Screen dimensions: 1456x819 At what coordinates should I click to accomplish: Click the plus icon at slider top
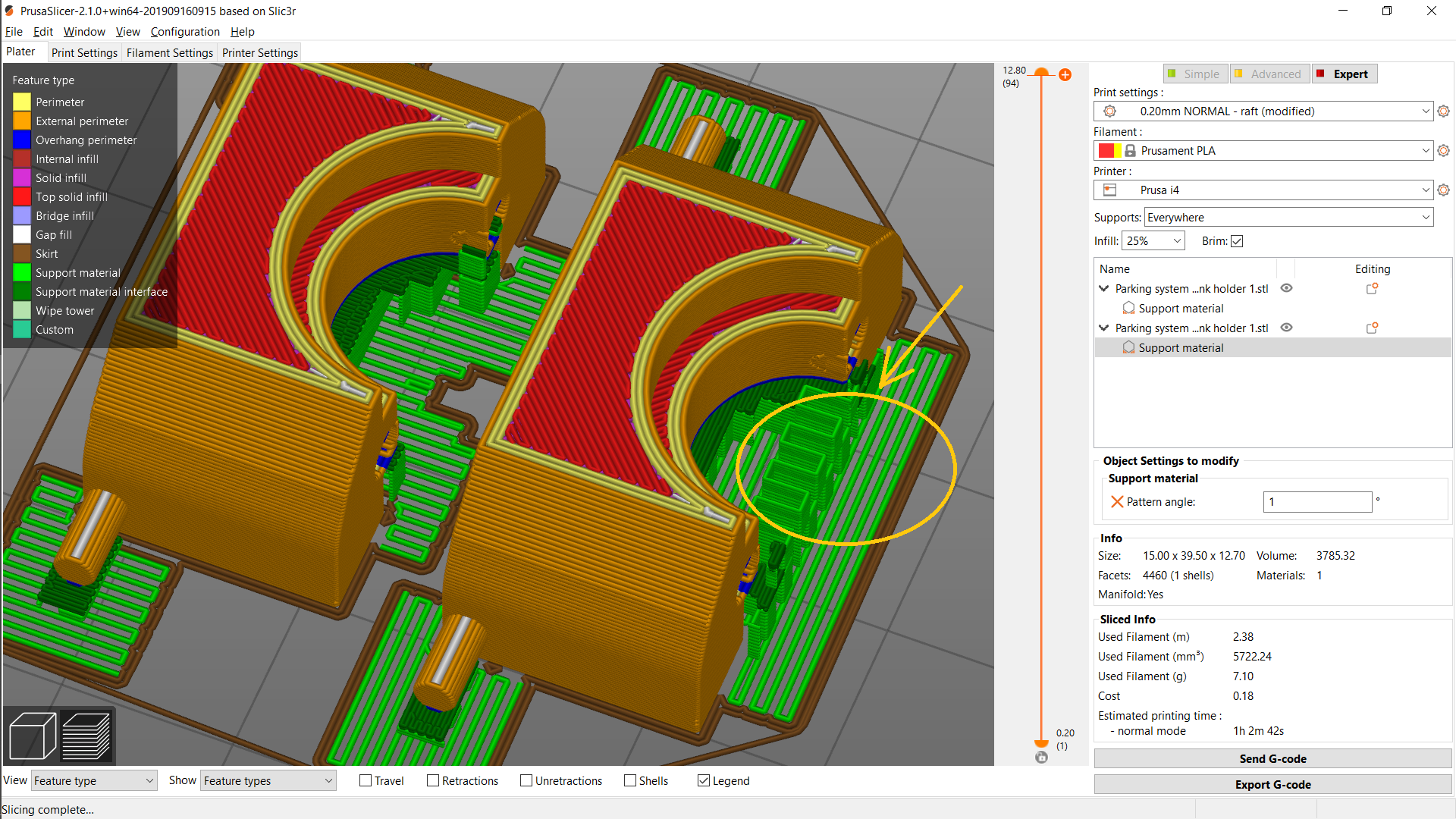[x=1065, y=74]
